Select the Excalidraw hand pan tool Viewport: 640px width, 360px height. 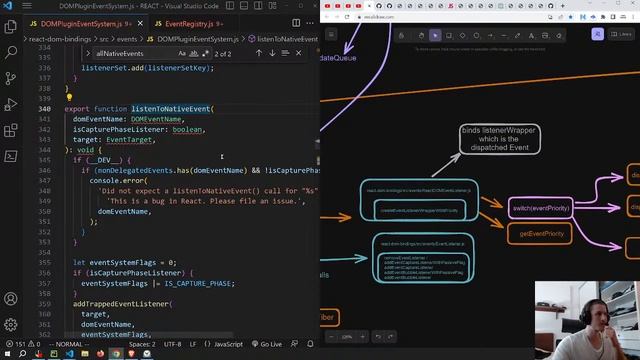click(x=421, y=36)
